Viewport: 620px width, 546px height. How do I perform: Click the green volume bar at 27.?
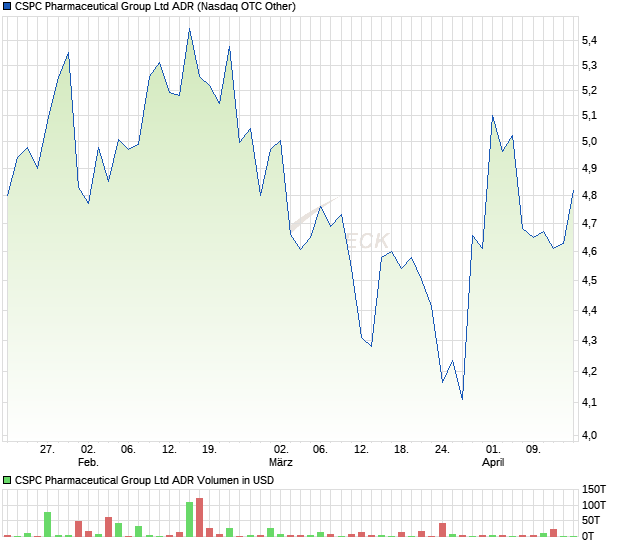tap(47, 525)
